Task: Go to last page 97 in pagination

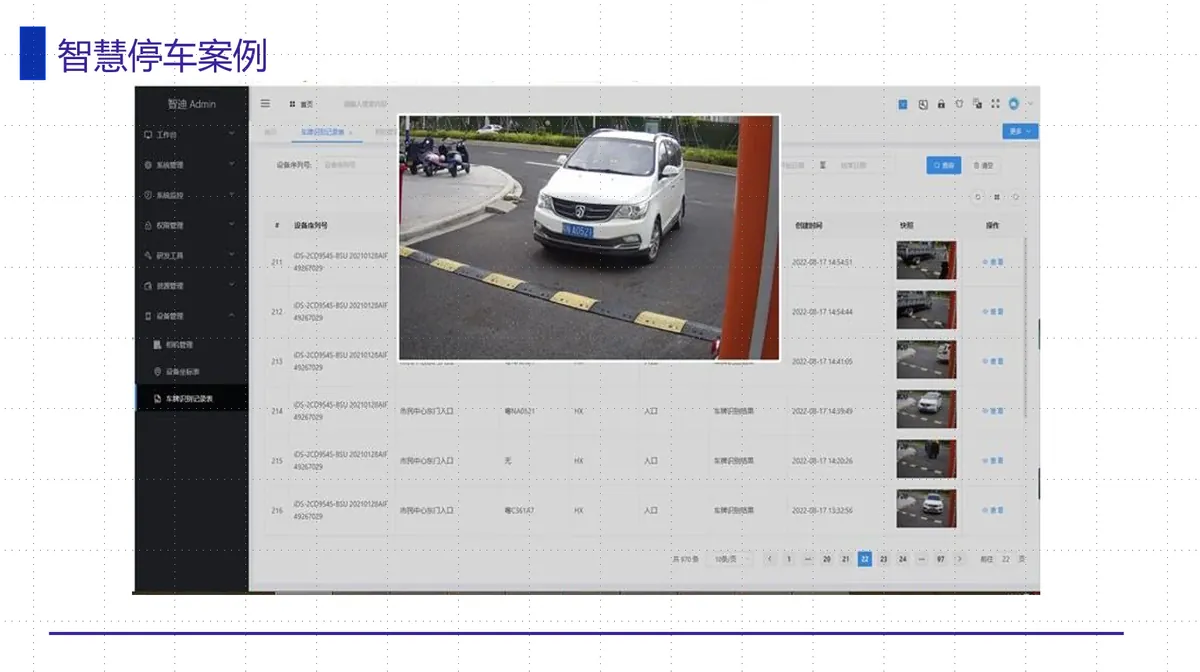Action: click(940, 559)
